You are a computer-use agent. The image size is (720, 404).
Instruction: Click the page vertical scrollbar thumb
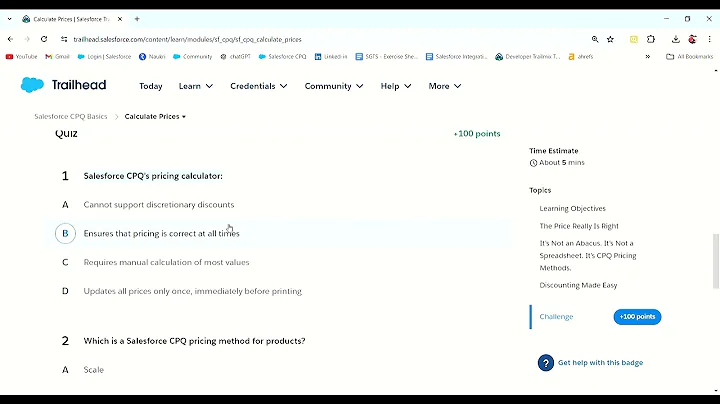pos(715,261)
